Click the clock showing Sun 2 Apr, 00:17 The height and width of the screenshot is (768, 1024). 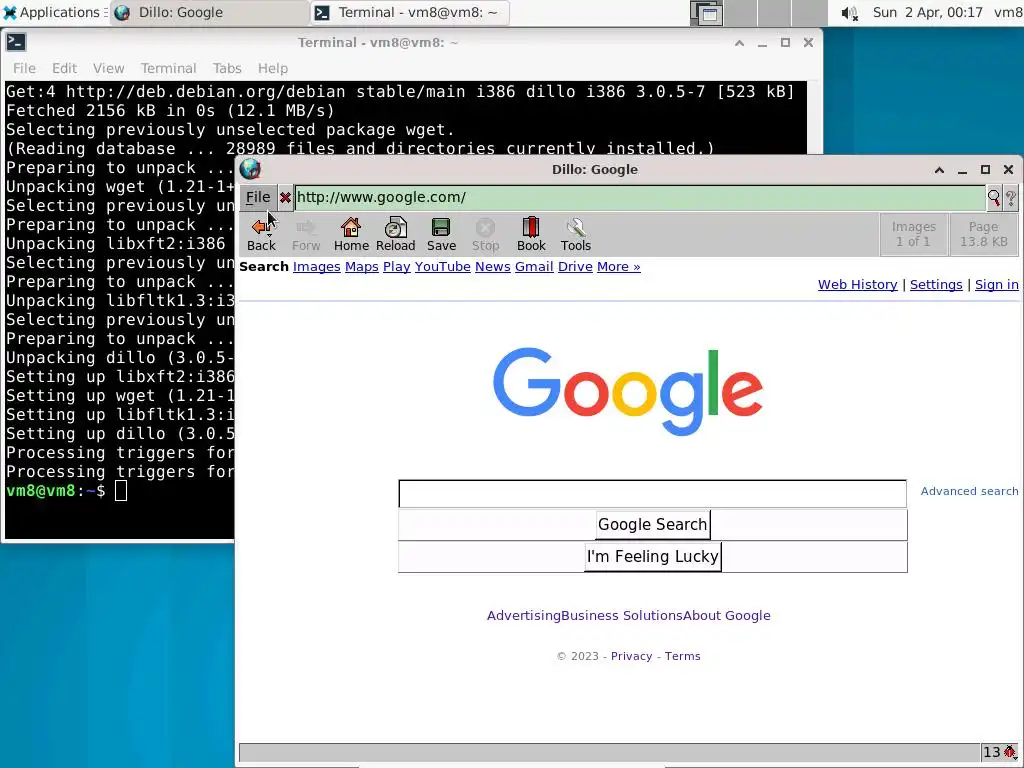pyautogui.click(x=927, y=12)
